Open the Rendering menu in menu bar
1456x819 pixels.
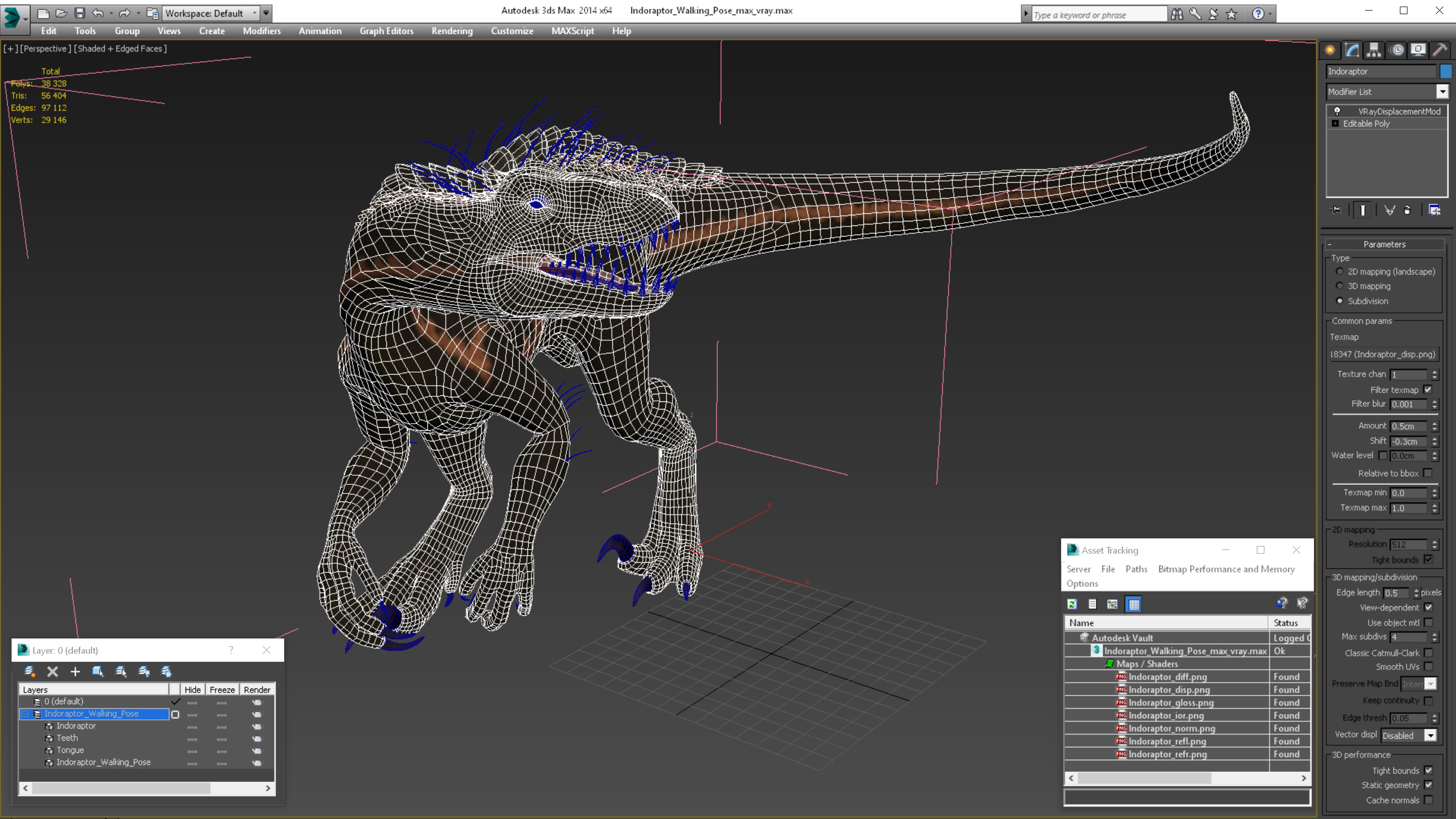click(453, 30)
